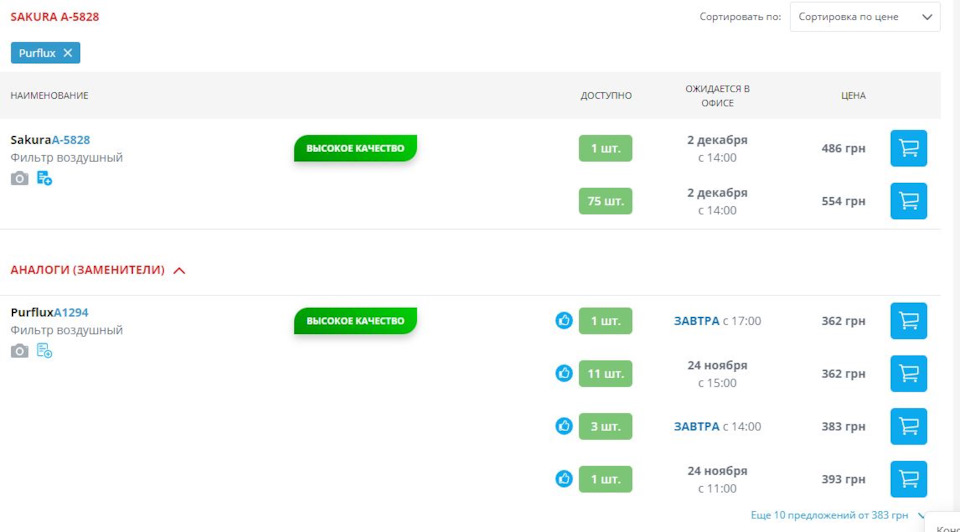Collapse the АНАЛОГИ (ЗАМЕНИТЕЛИ) section
960x532 pixels.
[98, 270]
